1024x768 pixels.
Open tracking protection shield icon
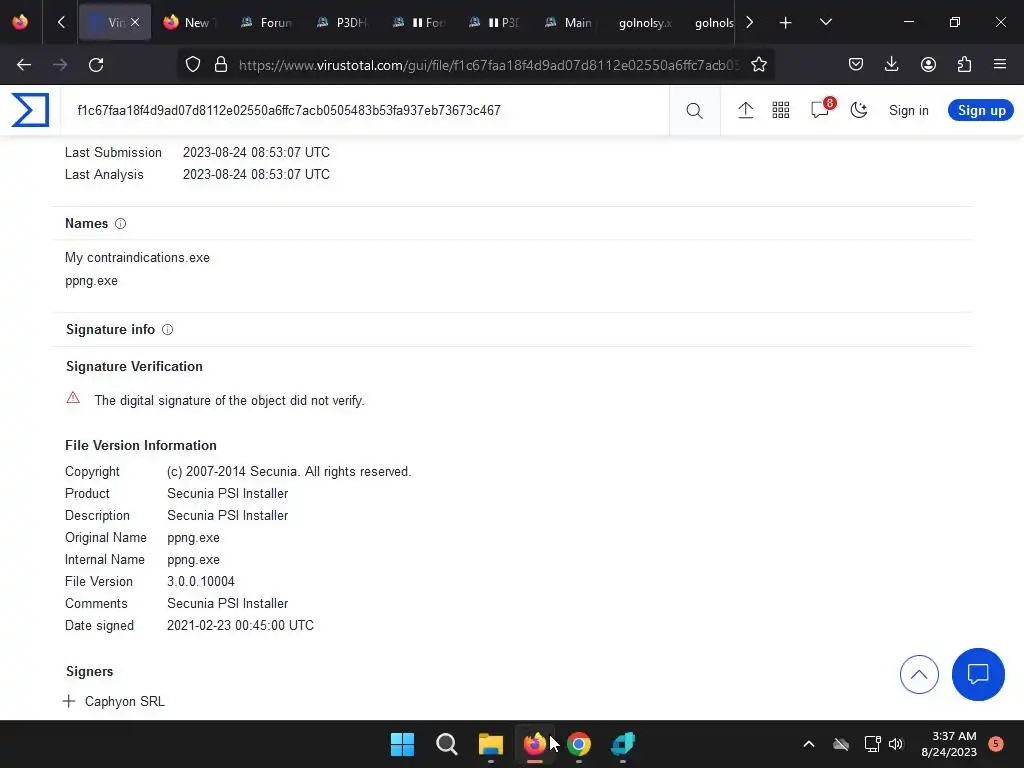tap(193, 65)
